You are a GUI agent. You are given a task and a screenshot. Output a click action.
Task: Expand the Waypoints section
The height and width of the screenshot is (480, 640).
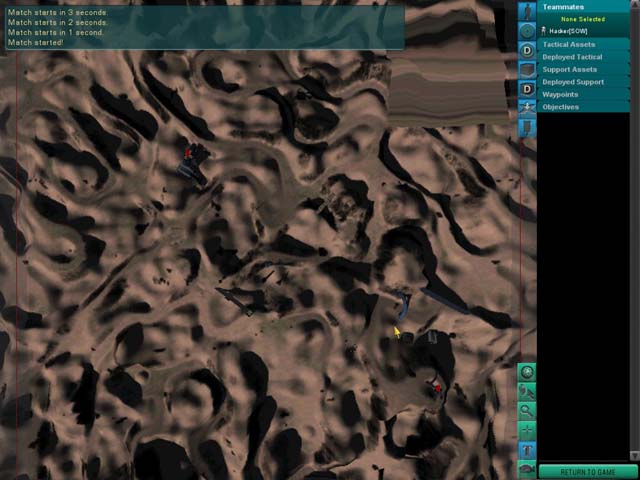[584, 95]
